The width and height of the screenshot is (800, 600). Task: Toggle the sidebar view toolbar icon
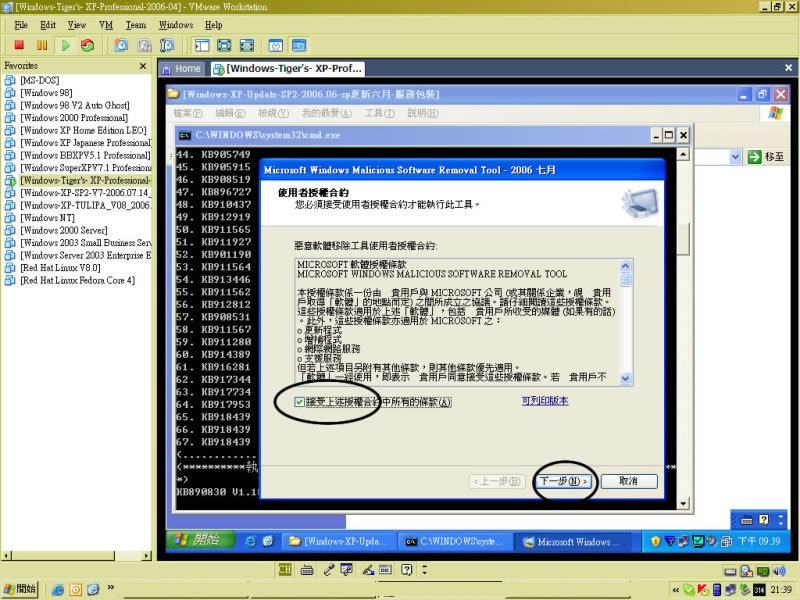click(202, 45)
